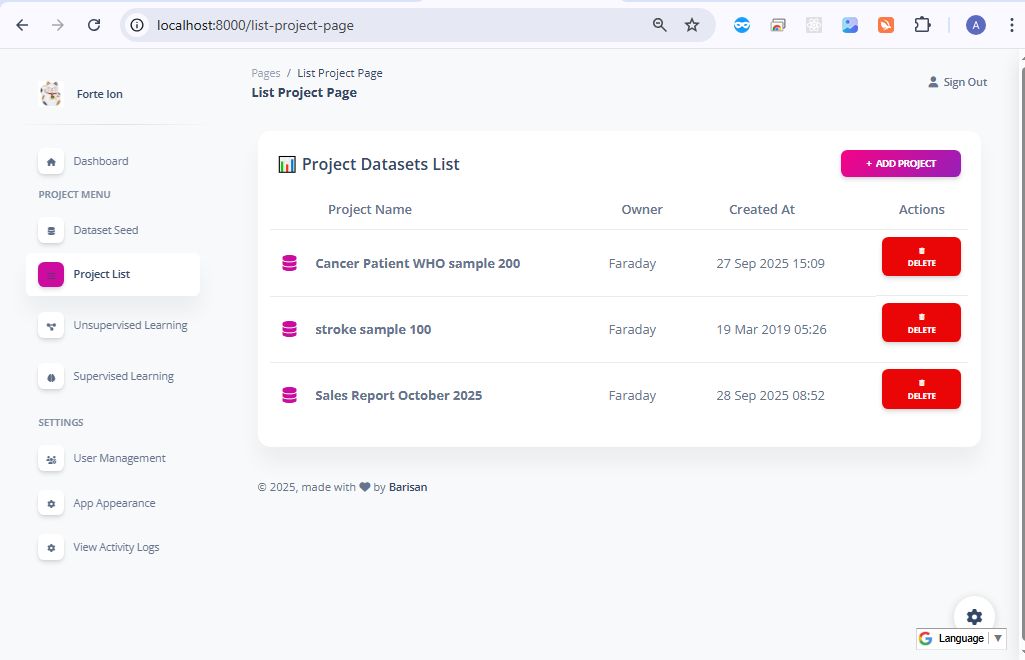Open the Chrome three-dot menu
The image size is (1025, 660).
tap(1012, 25)
